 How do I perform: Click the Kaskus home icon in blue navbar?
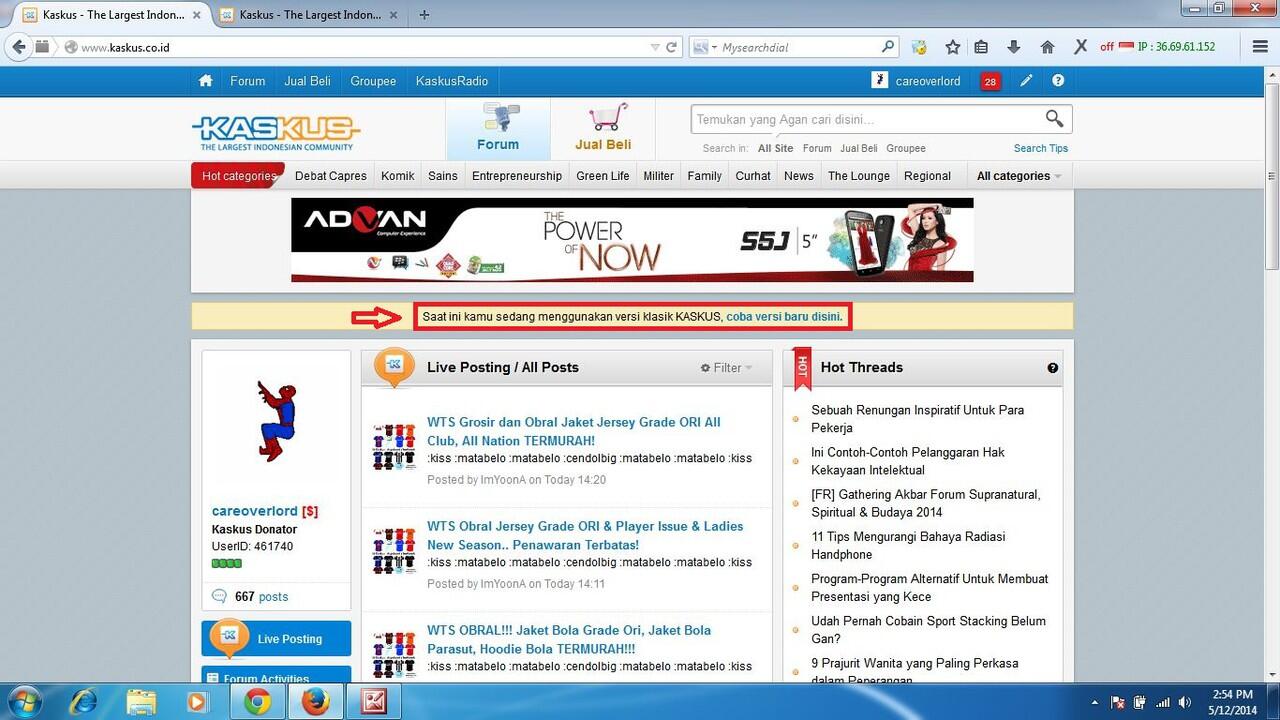coord(205,81)
